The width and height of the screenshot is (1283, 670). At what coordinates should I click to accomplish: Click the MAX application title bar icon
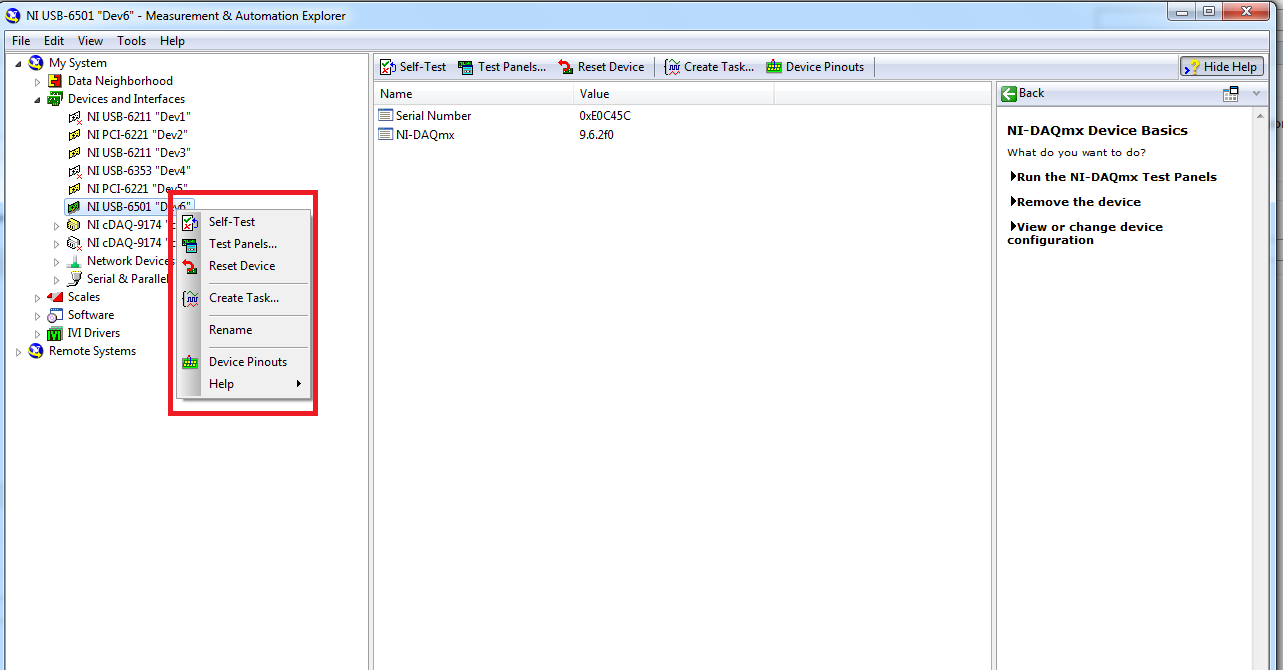(x=12, y=15)
